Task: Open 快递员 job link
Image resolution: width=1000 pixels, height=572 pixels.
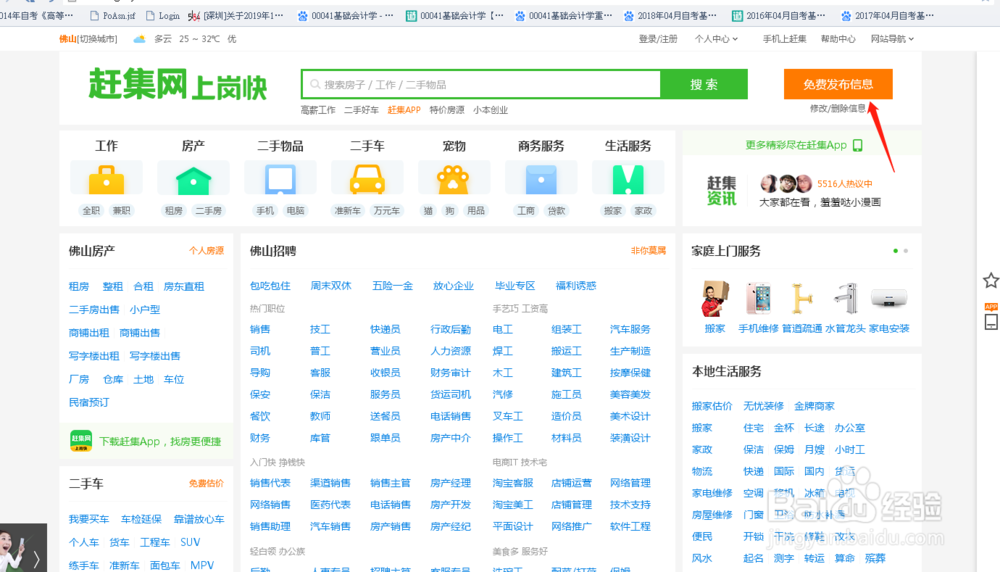Action: 385,329
